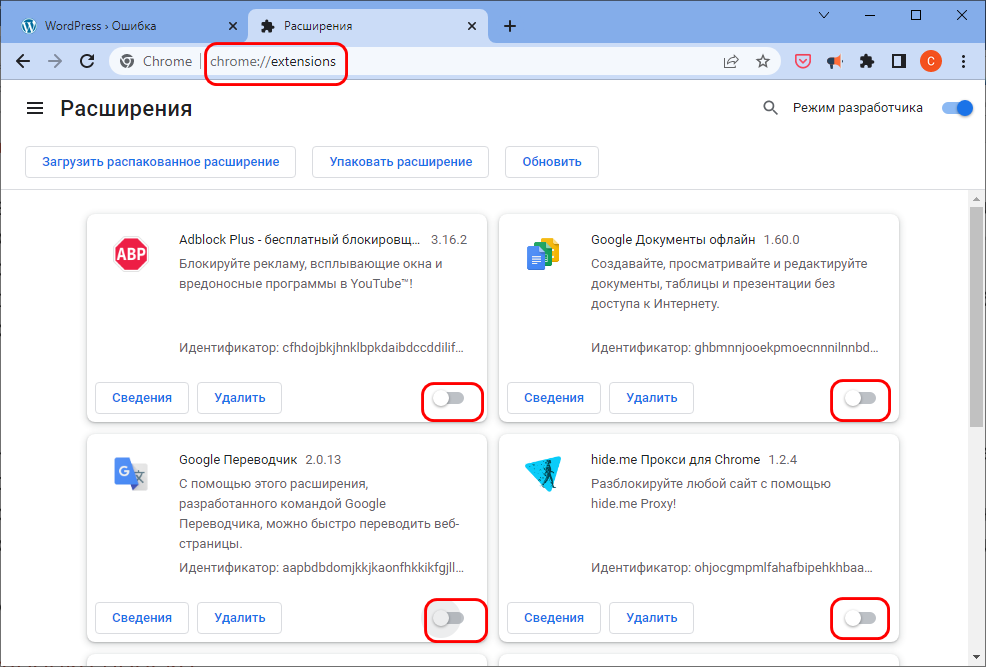Viewport: 986px width, 667px height.
Task: Open the Extensions puzzle piece menu
Action: click(x=867, y=61)
